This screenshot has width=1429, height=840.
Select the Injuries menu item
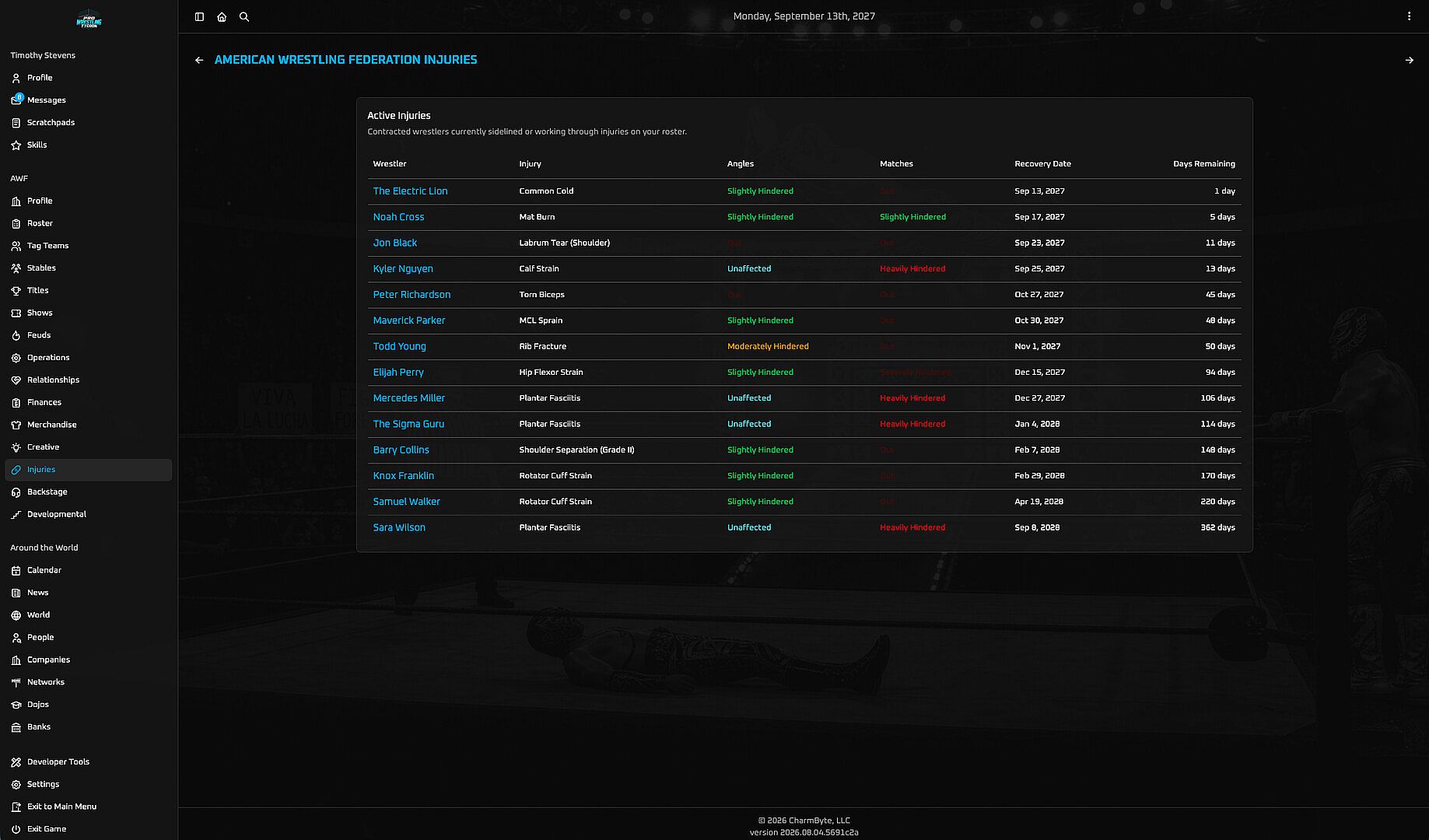point(88,470)
